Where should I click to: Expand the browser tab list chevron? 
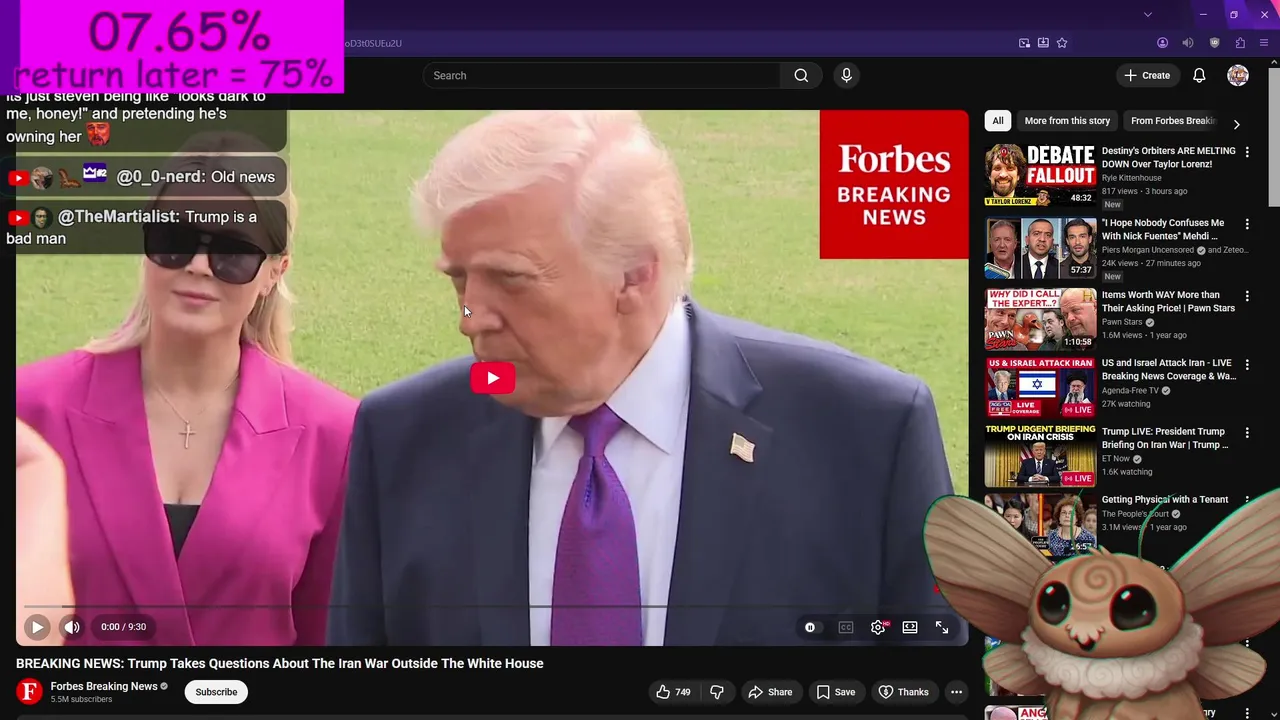tap(1147, 14)
